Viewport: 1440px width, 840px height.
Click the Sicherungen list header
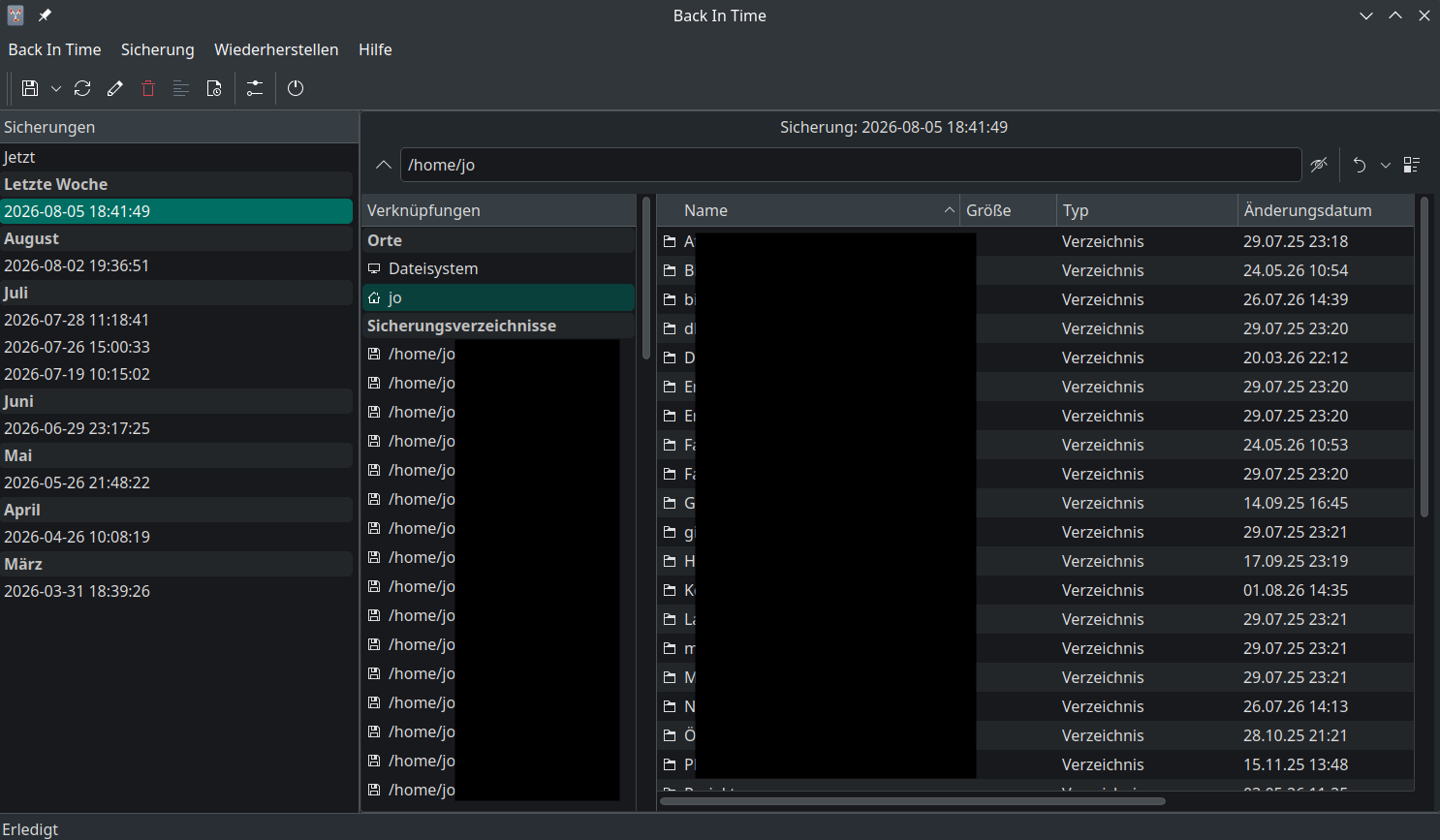179,127
